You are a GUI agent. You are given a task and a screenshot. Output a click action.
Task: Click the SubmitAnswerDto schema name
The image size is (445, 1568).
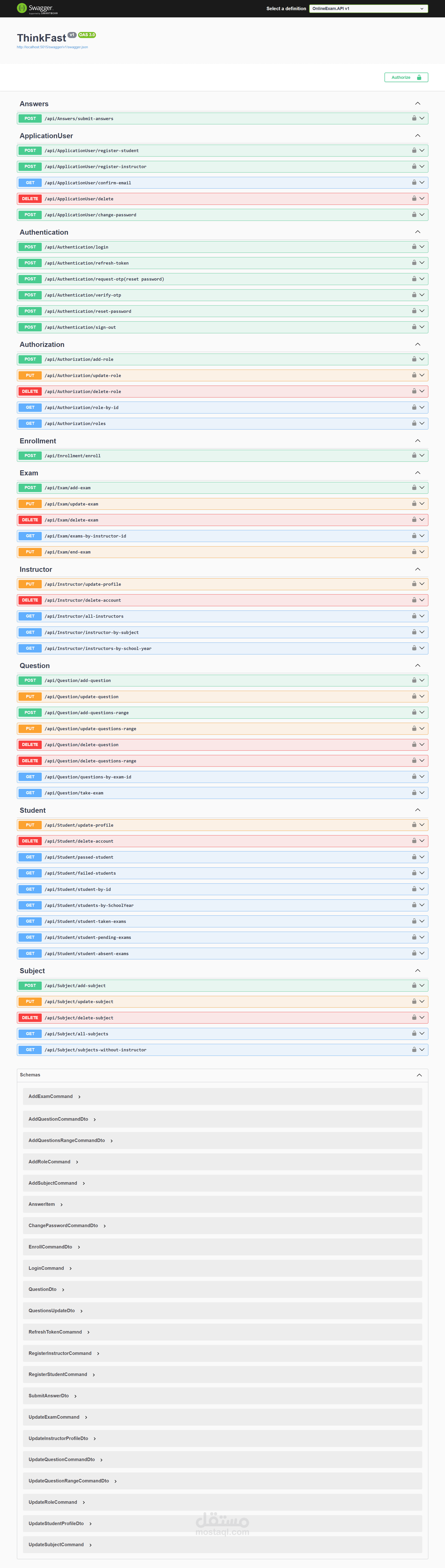coord(49,1396)
